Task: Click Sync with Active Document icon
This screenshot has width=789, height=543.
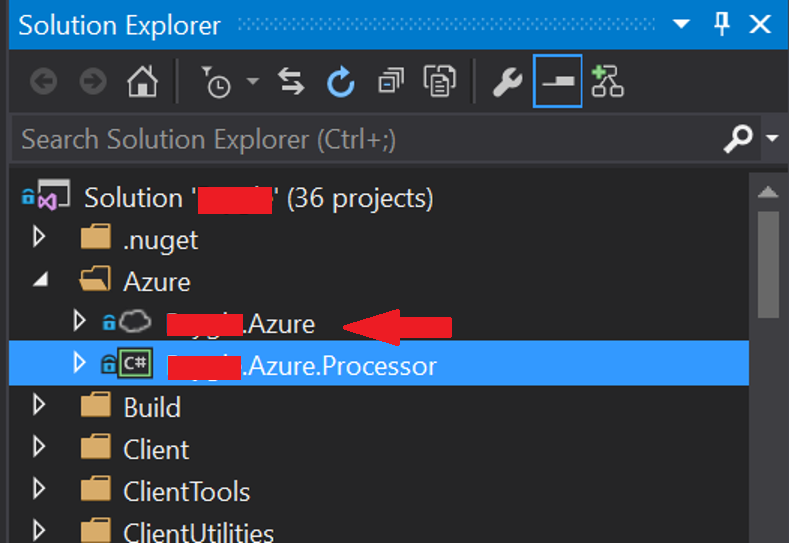Action: (291, 82)
